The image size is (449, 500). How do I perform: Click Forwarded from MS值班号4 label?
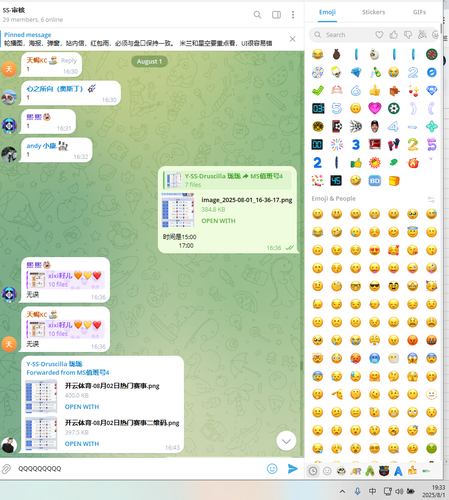68,373
